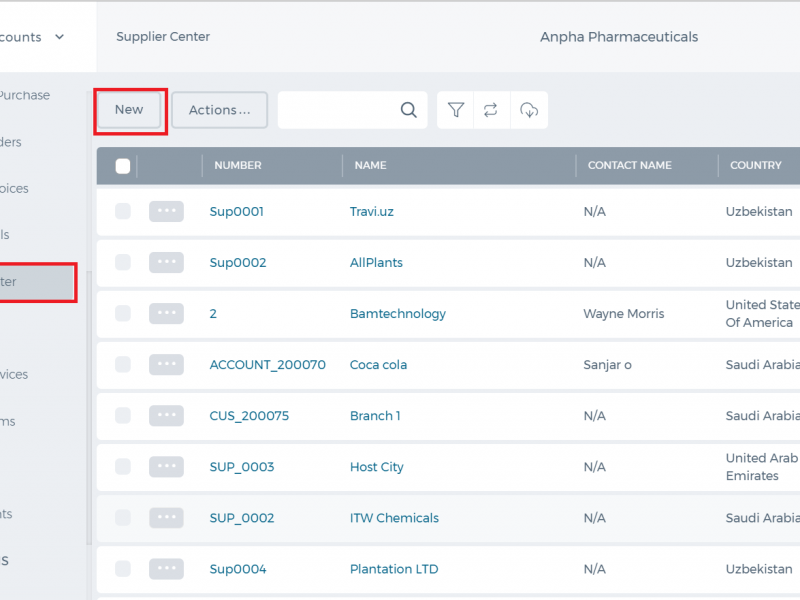This screenshot has width=800, height=600.
Task: Open row menu for Plantation LTD
Action: (166, 568)
